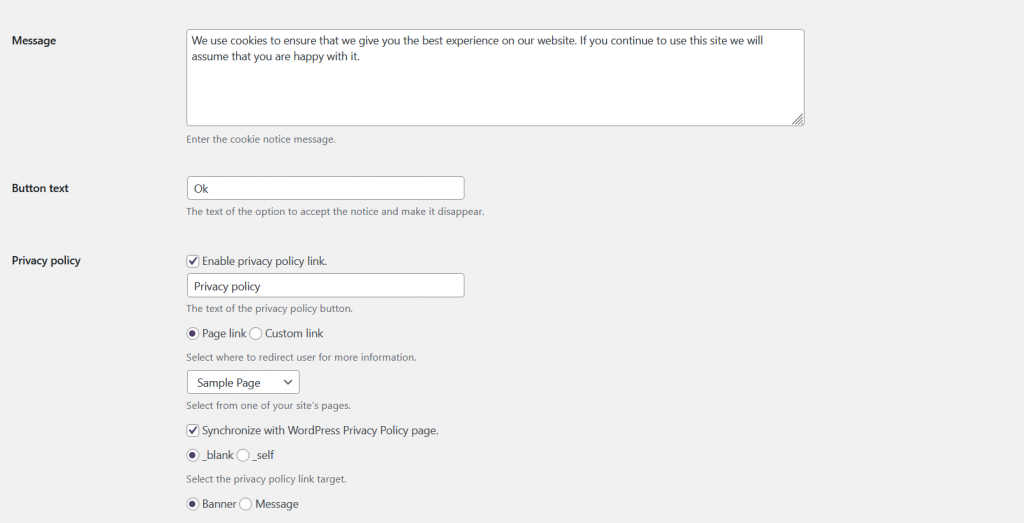Click inside the cookie Message textarea

[x=495, y=78]
